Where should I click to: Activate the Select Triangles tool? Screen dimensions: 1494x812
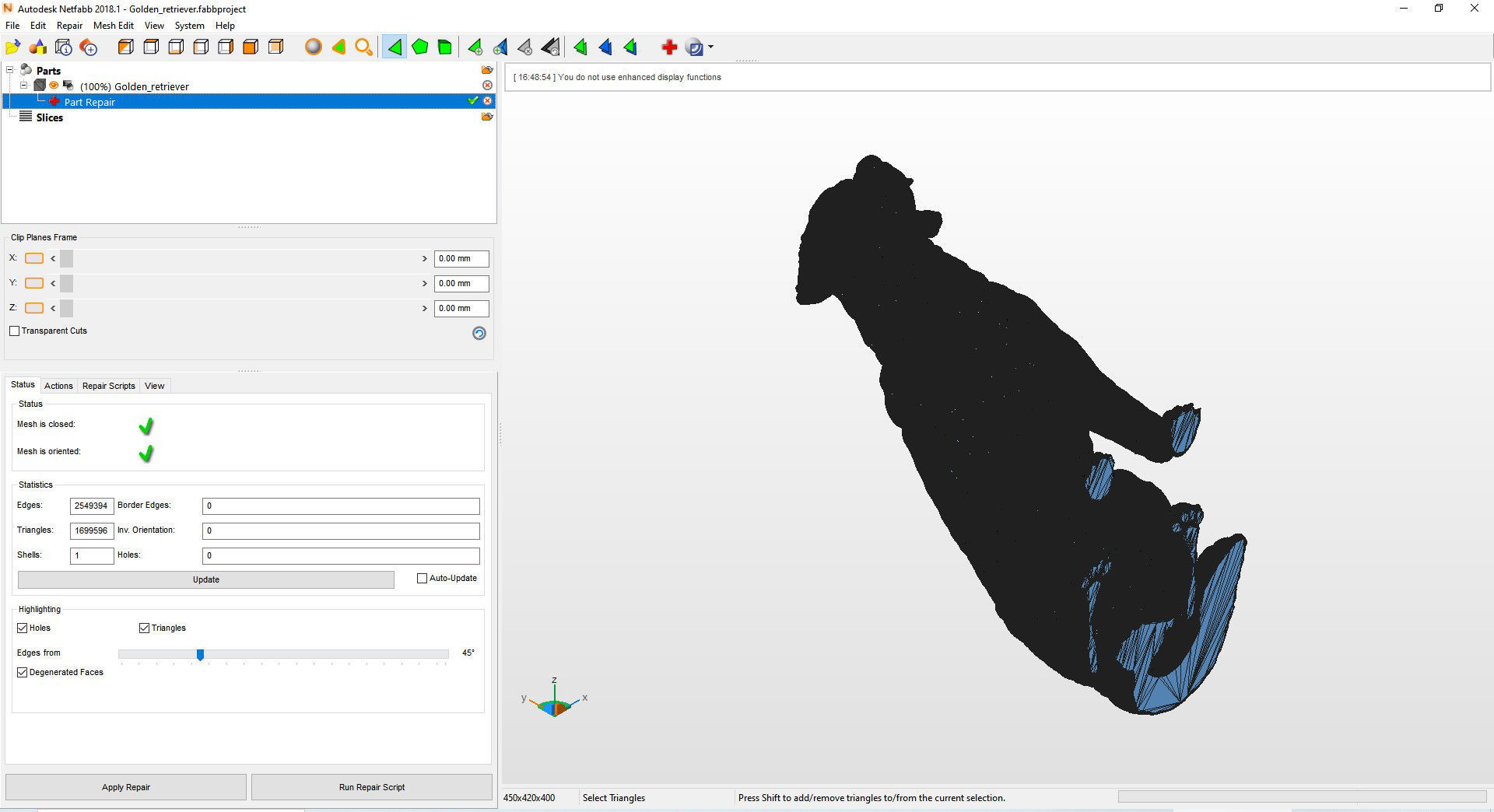[395, 47]
